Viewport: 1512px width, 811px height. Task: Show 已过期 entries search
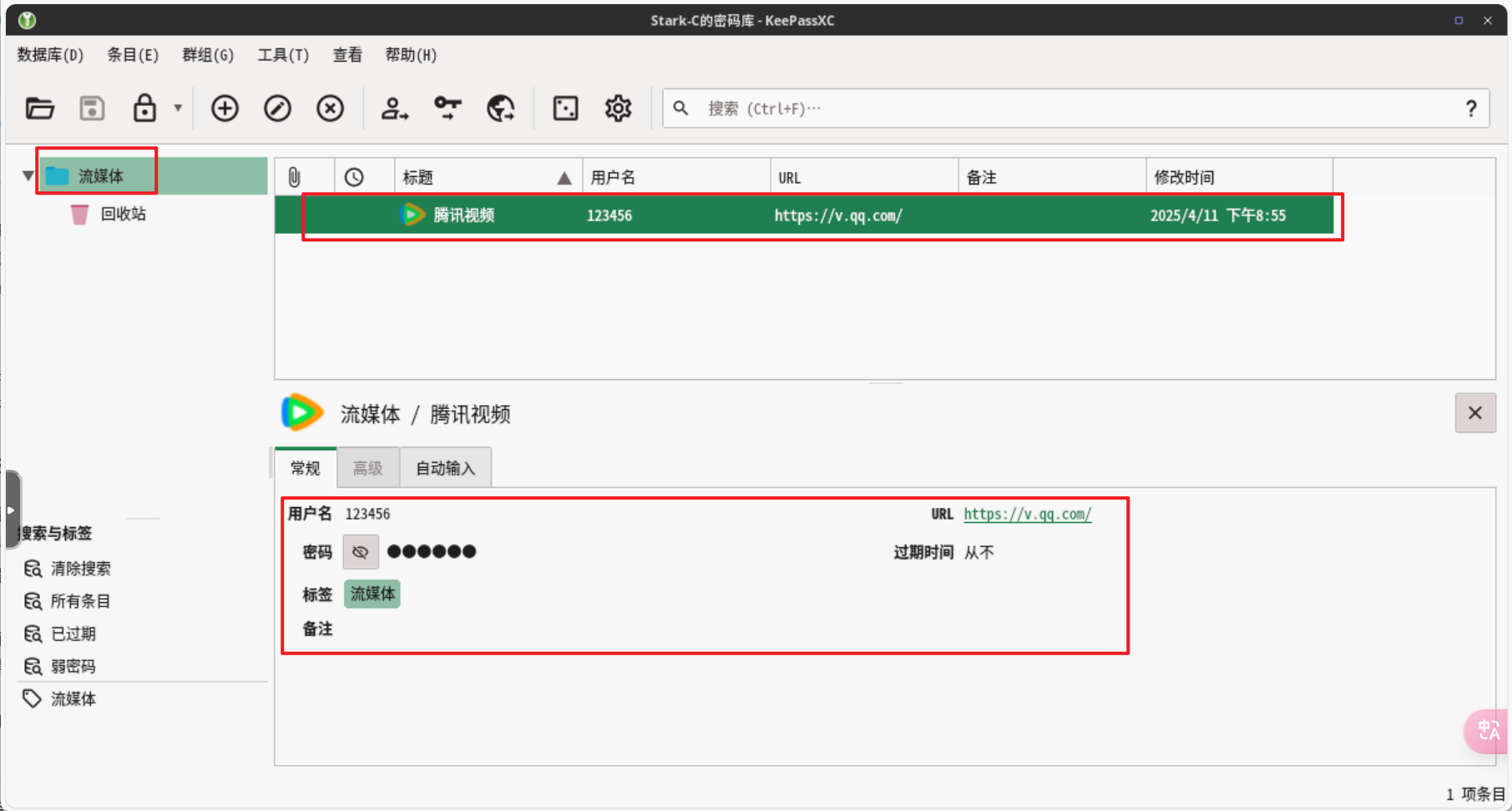coord(73,634)
